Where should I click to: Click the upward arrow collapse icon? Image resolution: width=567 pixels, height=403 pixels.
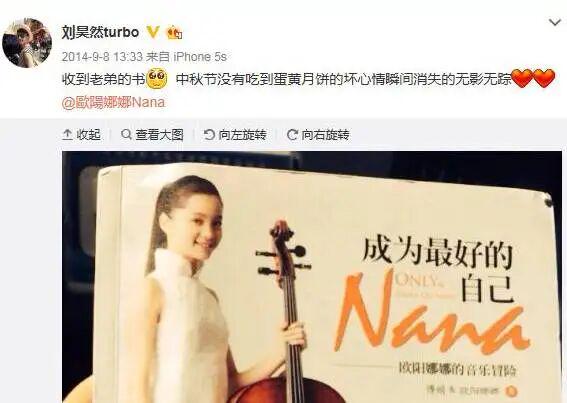point(67,135)
